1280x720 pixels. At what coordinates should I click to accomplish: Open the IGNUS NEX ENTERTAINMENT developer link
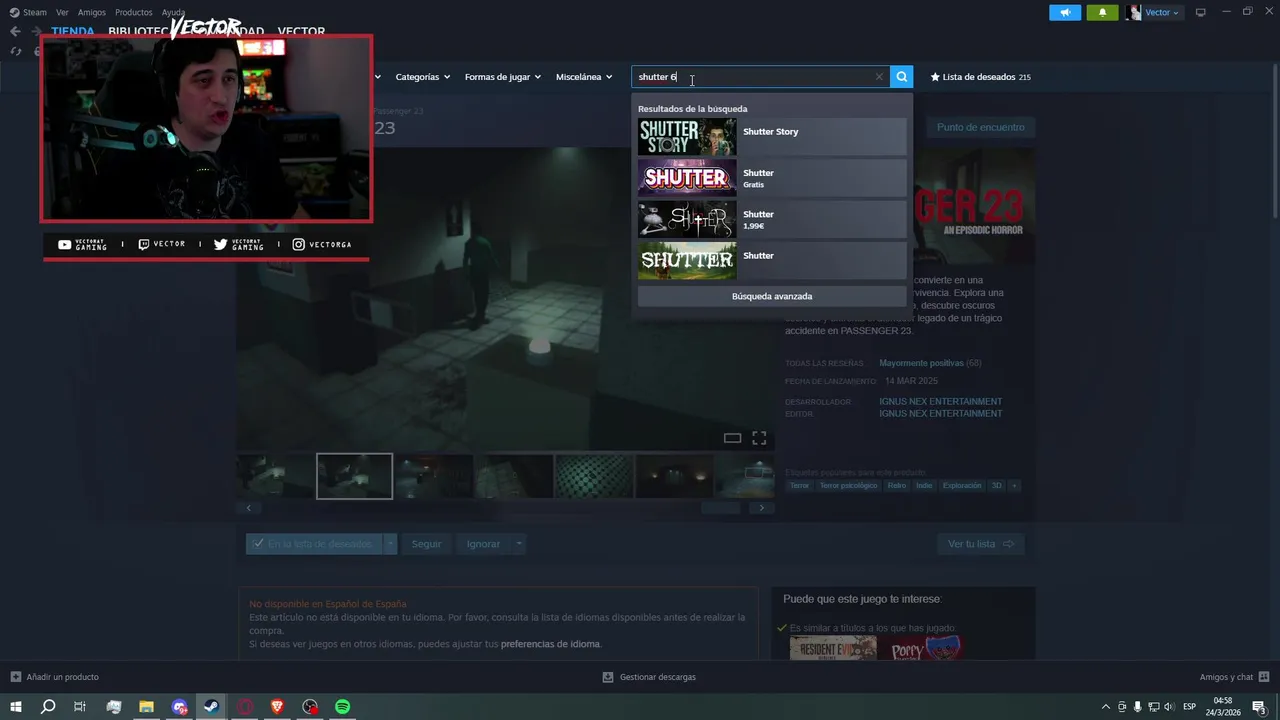click(x=940, y=402)
